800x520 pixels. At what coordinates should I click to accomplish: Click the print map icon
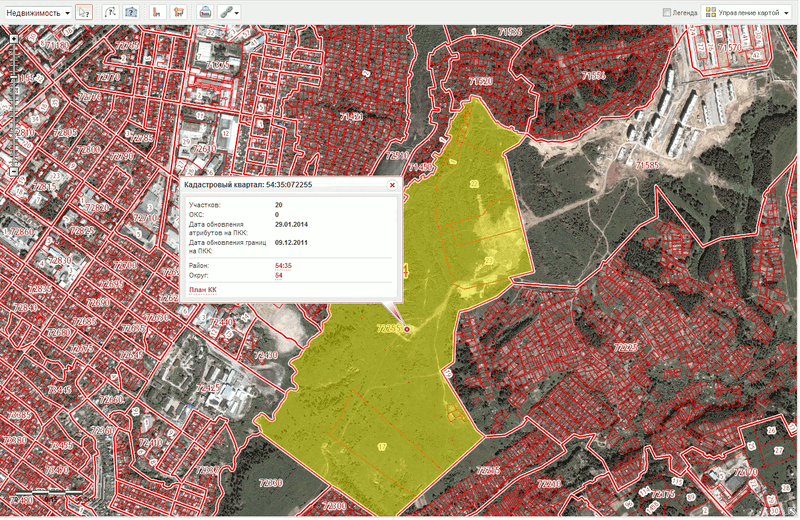click(x=204, y=12)
